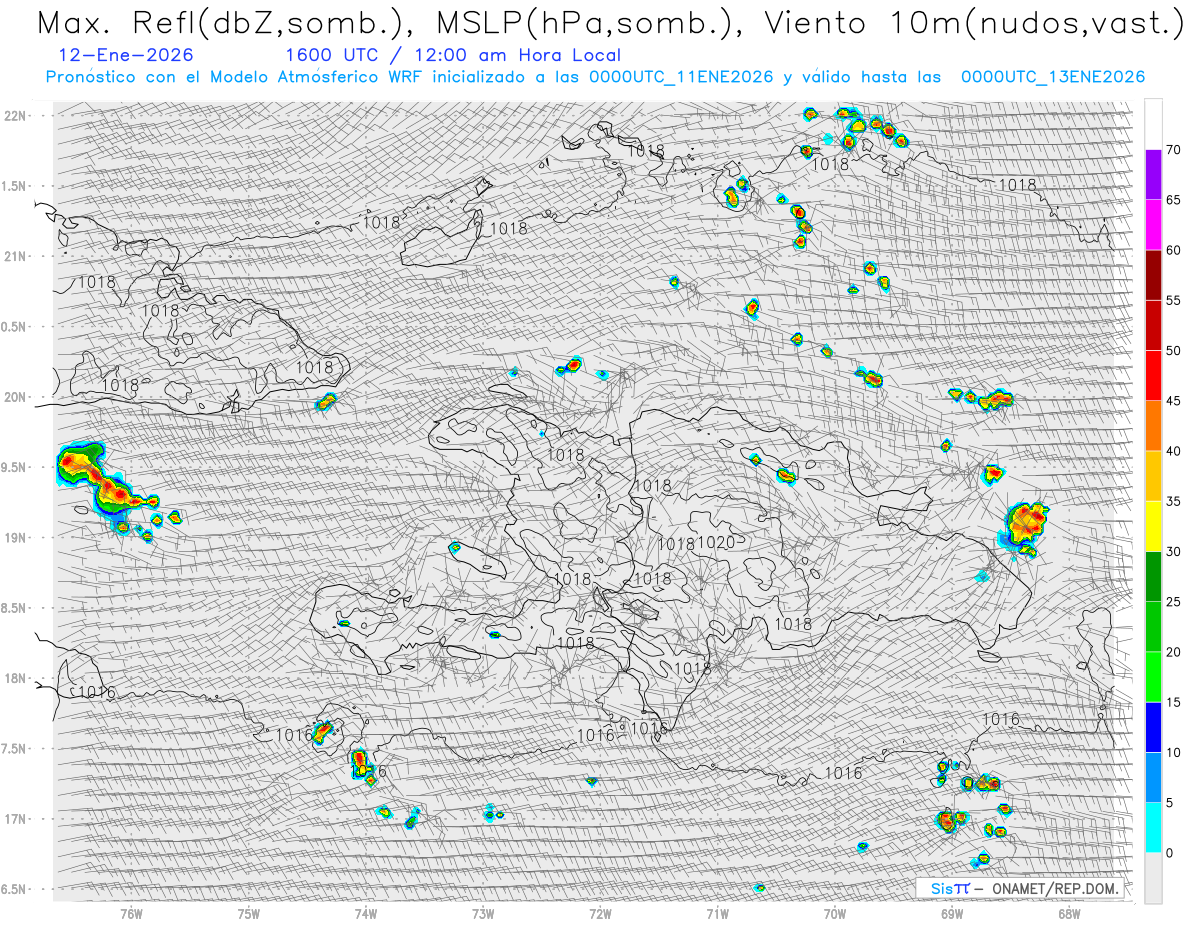Click the '68W' longitude axis label

click(x=1069, y=914)
